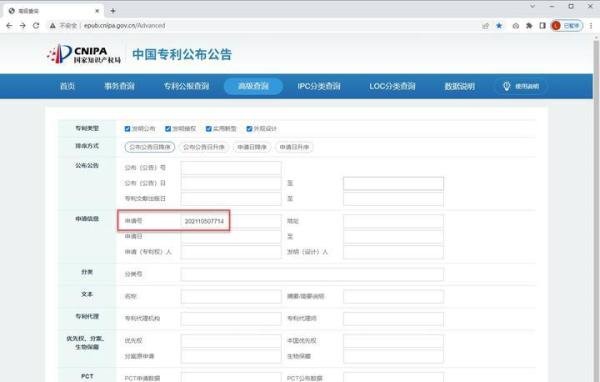This screenshot has width=600, height=382.
Task: Select 公布公告日升序 sort option
Action: coord(204,147)
